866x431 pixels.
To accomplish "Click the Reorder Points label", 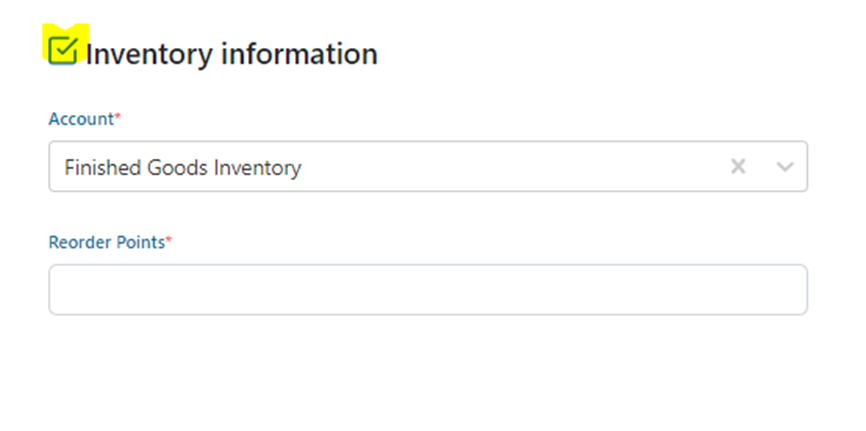I will tap(106, 242).
